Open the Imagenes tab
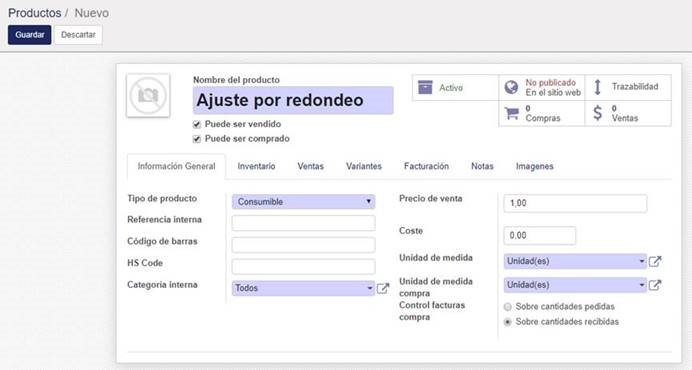Viewport: 692px width, 370px height. pos(535,166)
